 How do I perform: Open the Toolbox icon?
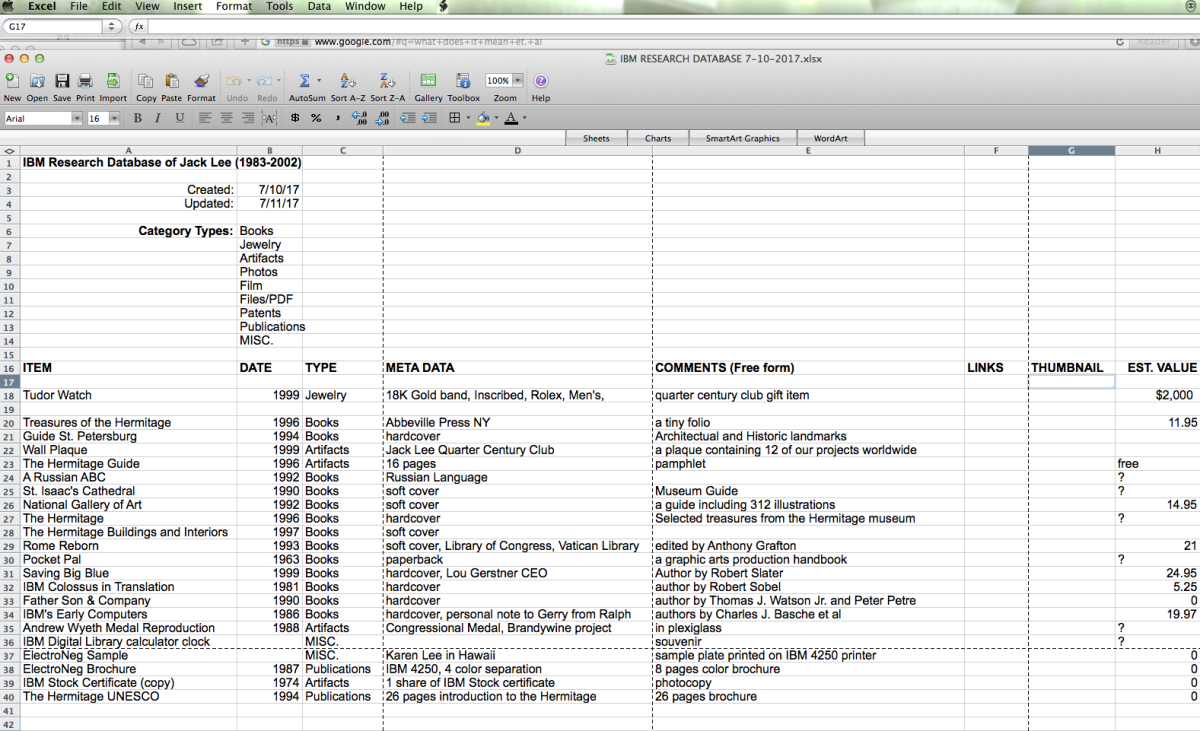coord(463,81)
